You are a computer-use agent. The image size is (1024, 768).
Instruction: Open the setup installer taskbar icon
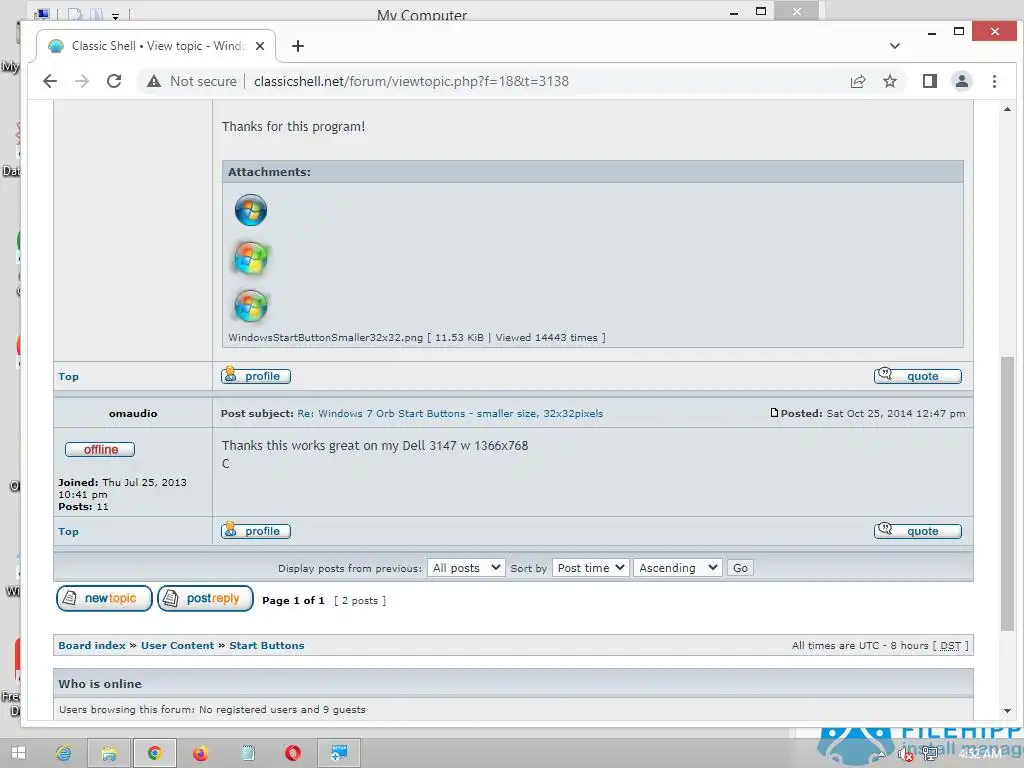339,753
